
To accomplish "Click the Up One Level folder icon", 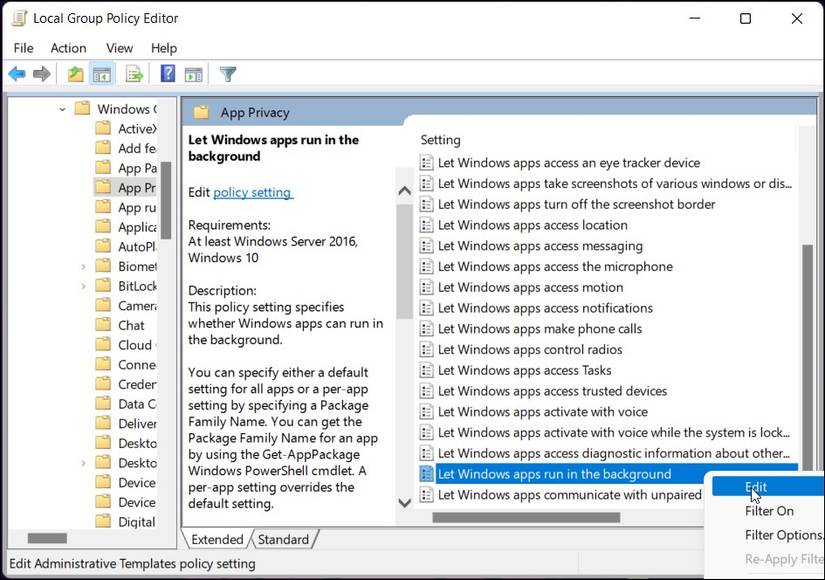I will point(74,73).
